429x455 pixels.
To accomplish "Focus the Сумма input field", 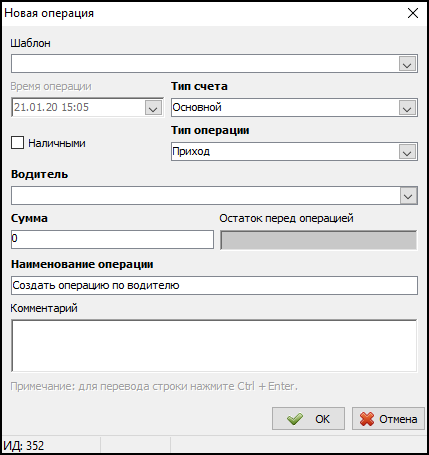I will [112, 239].
